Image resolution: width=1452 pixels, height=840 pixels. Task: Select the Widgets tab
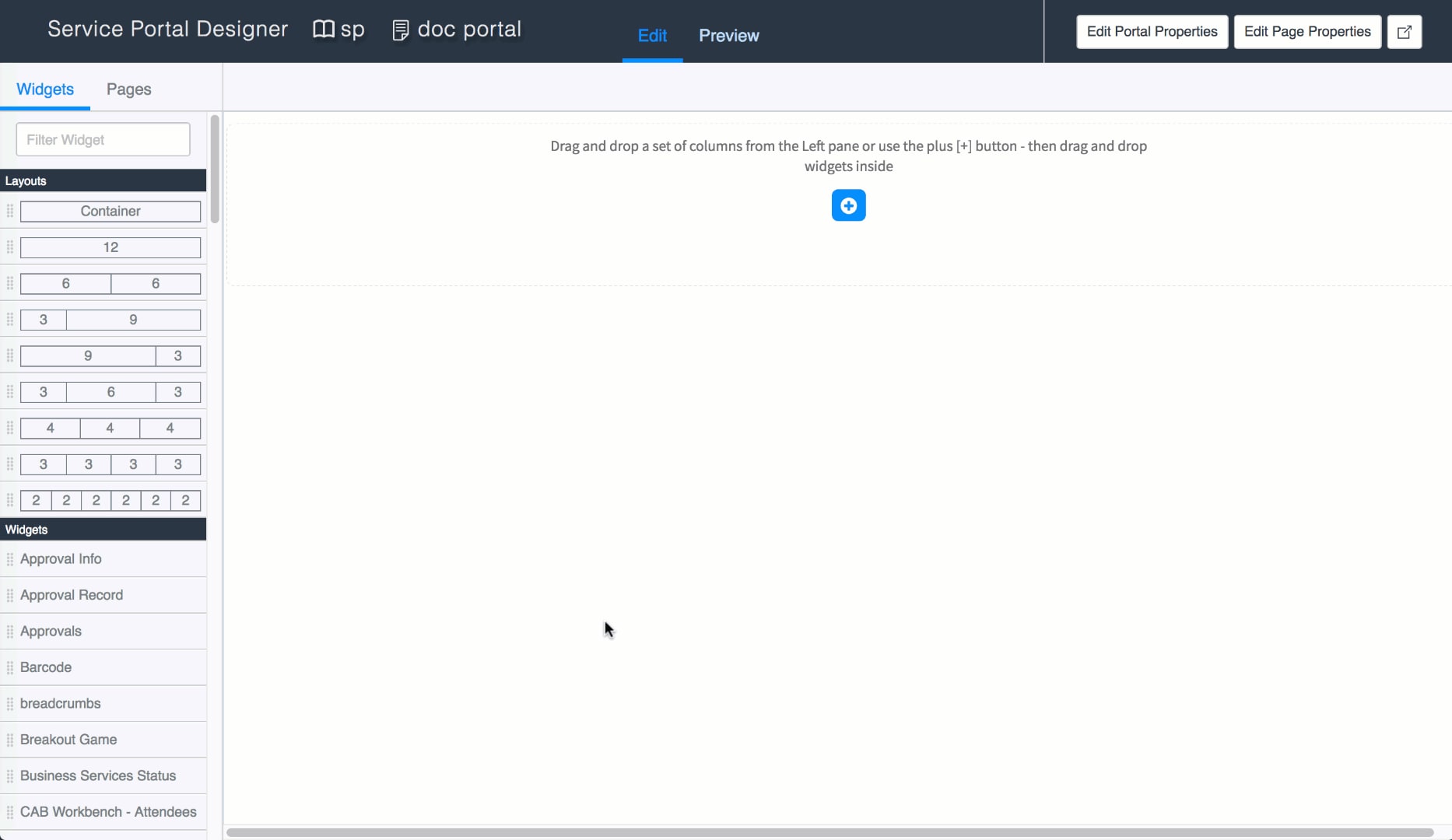[x=45, y=89]
